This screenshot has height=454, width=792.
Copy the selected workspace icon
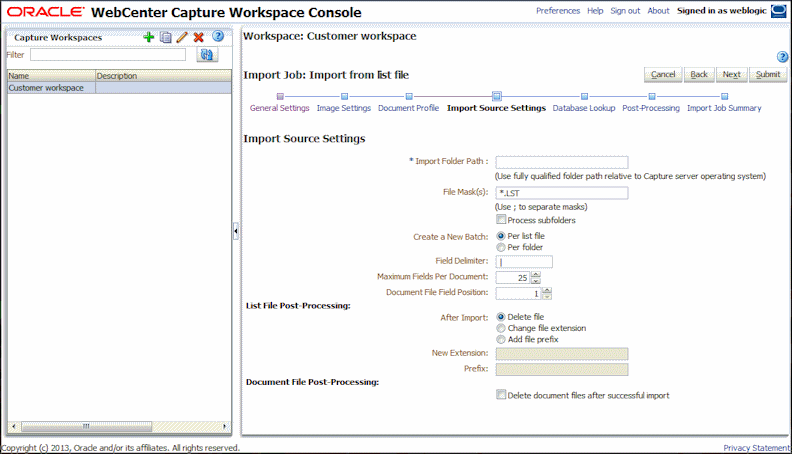[x=165, y=37]
